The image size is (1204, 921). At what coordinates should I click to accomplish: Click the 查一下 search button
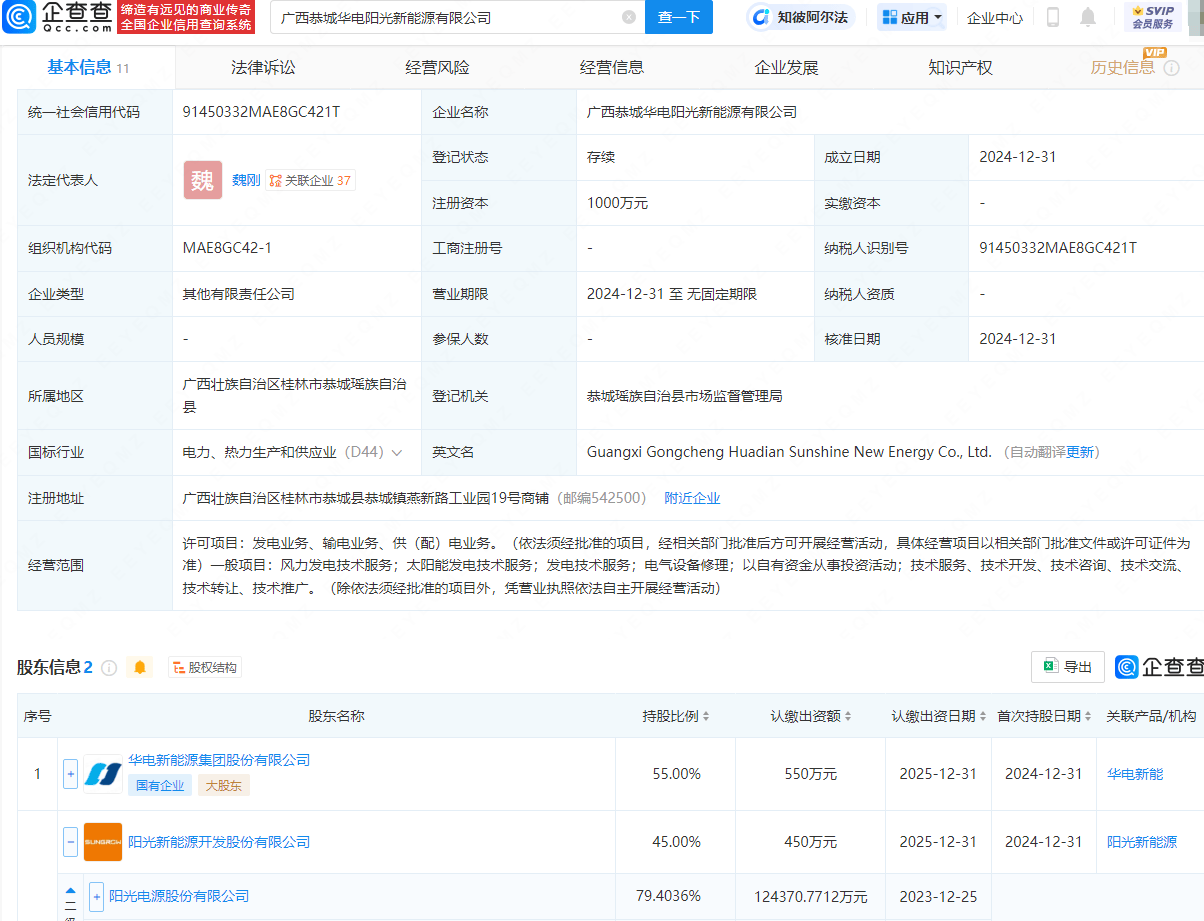[679, 17]
